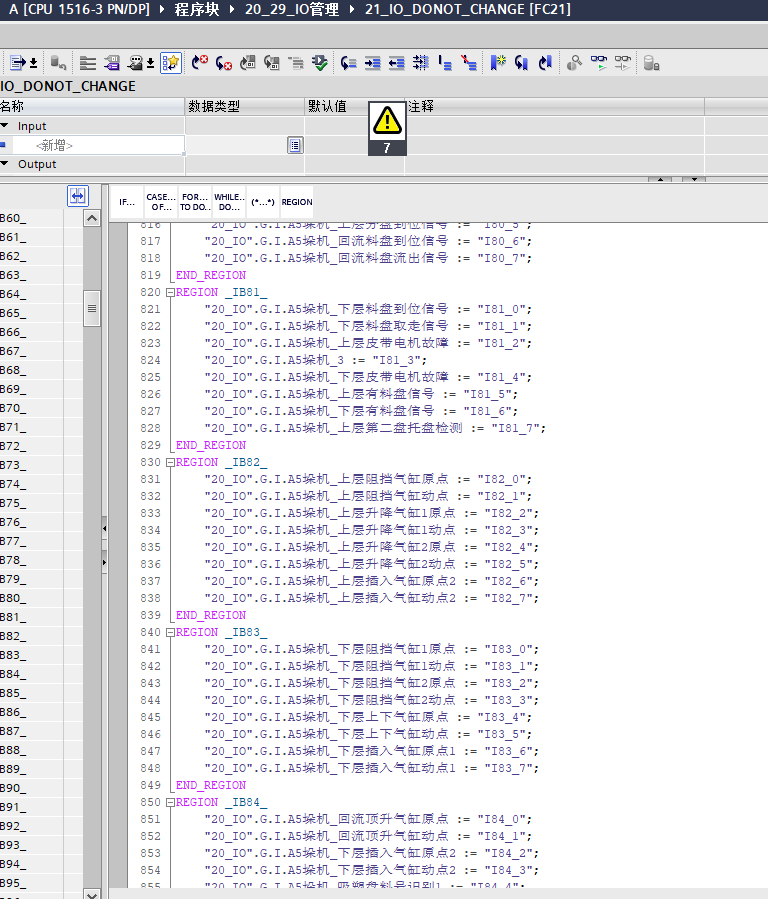Click the block-update icon right of the red-X arrows
The image size is (768, 899).
[248, 62]
